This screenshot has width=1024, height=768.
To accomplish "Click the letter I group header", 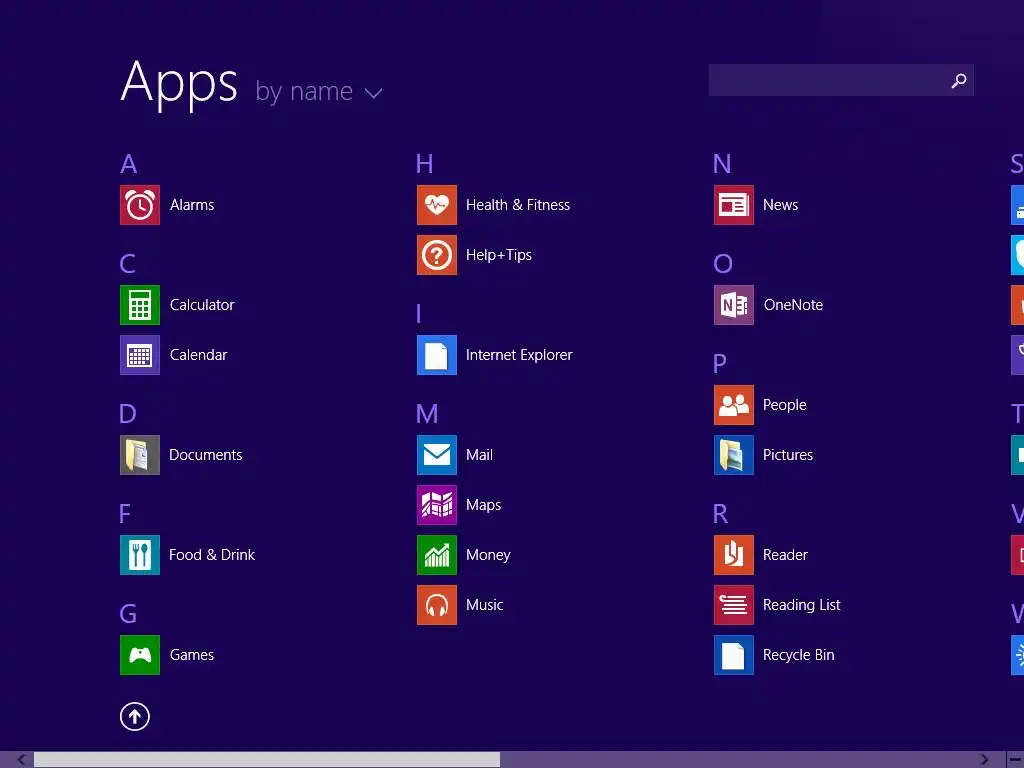I will point(419,314).
